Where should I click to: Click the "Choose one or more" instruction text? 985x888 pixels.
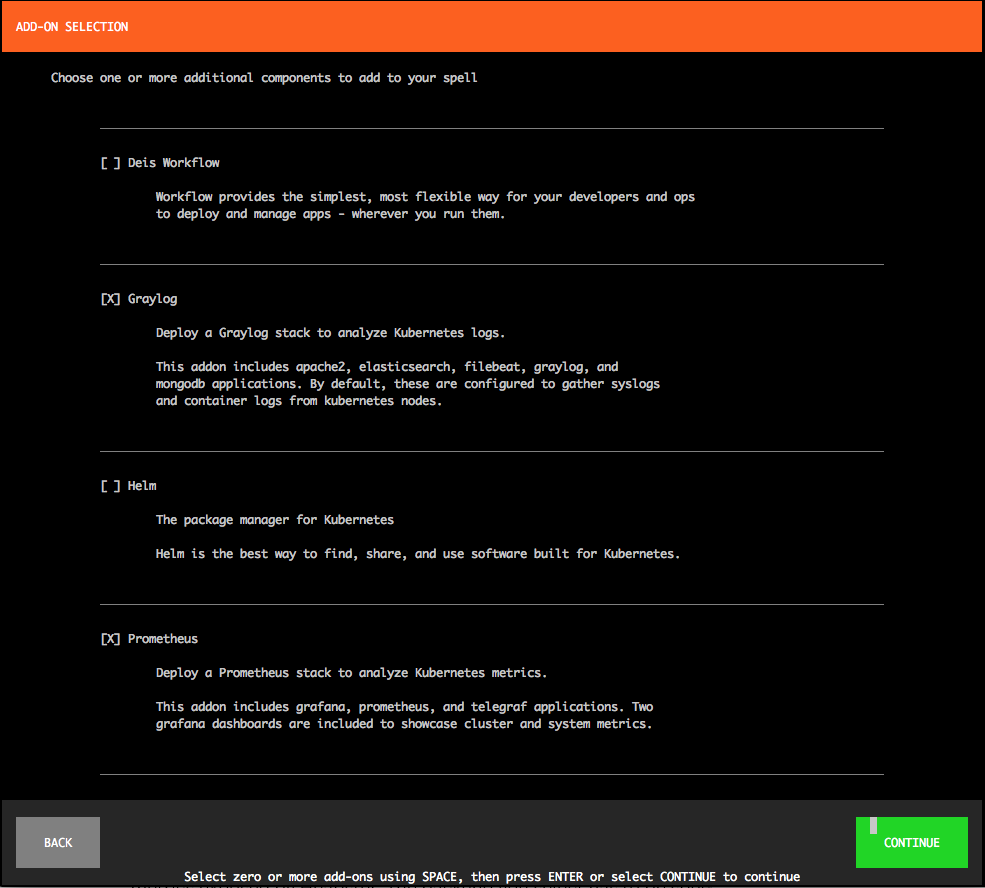pos(264,78)
